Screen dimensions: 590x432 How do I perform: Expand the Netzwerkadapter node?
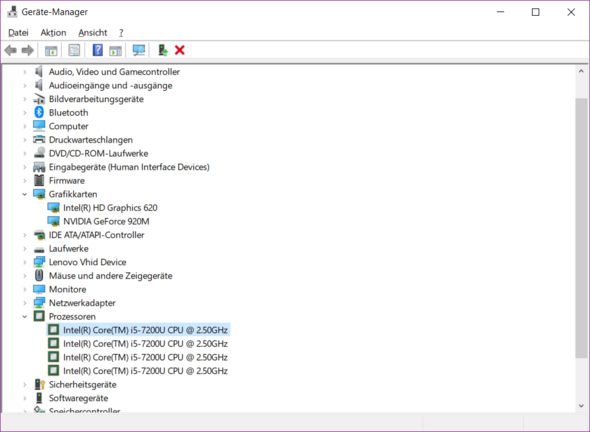point(24,303)
